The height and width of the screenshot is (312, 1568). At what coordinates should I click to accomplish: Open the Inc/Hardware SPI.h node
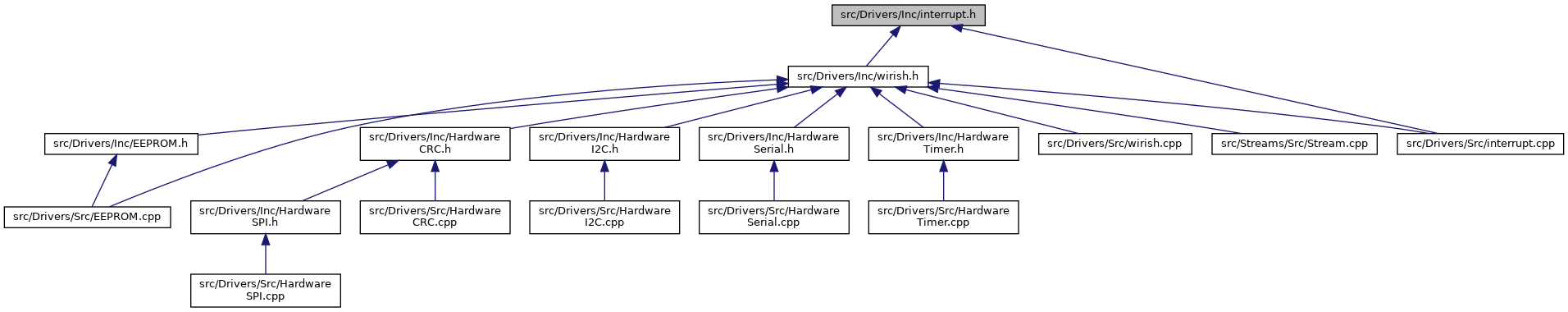tap(266, 218)
